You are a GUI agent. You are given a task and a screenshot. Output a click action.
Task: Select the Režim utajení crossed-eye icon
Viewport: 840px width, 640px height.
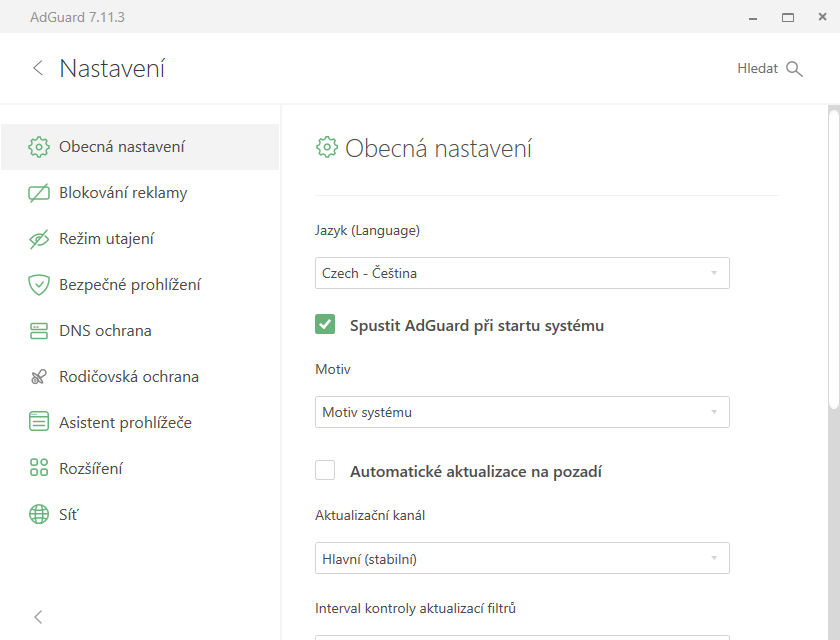(x=39, y=239)
